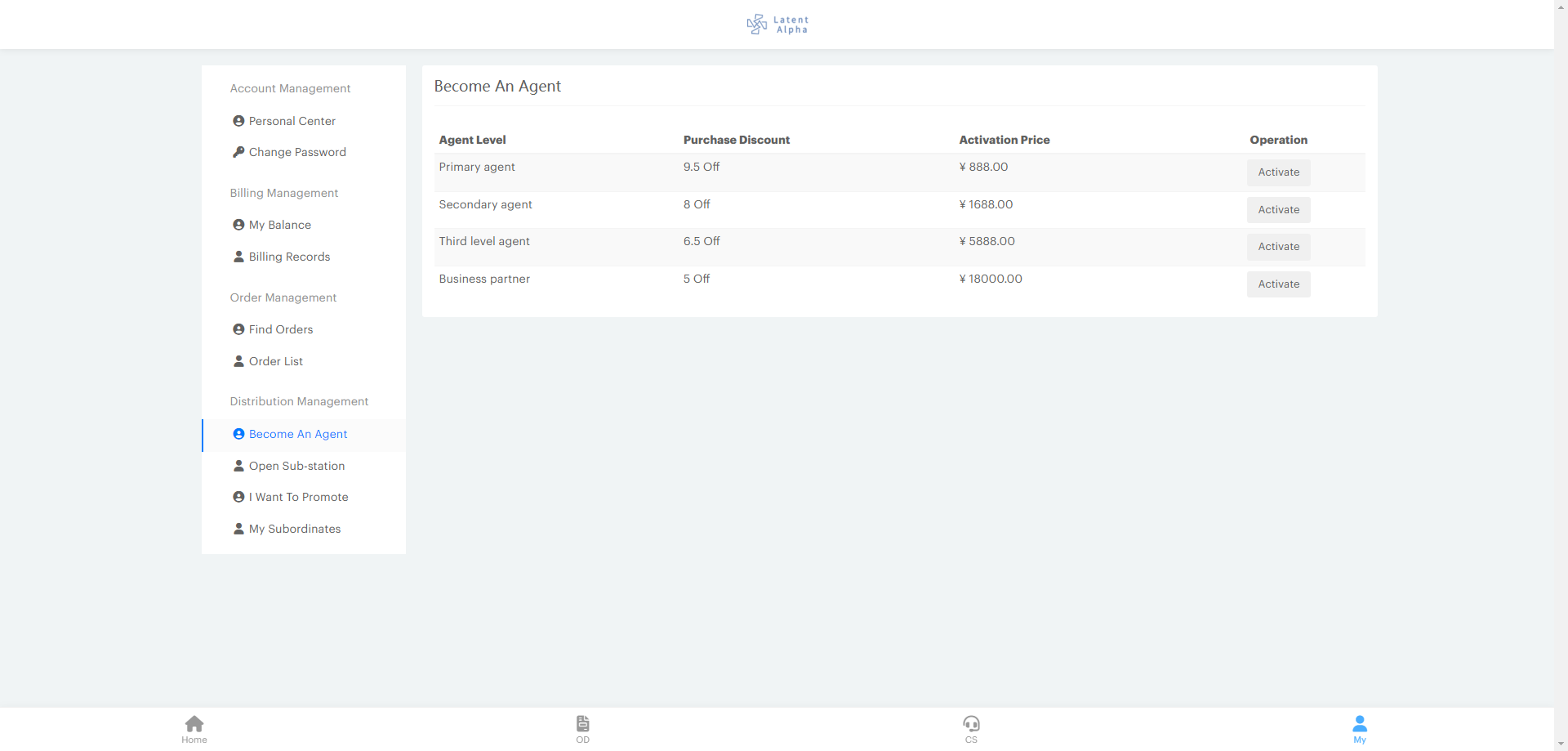Open the Open Sub-station page

coord(296,466)
